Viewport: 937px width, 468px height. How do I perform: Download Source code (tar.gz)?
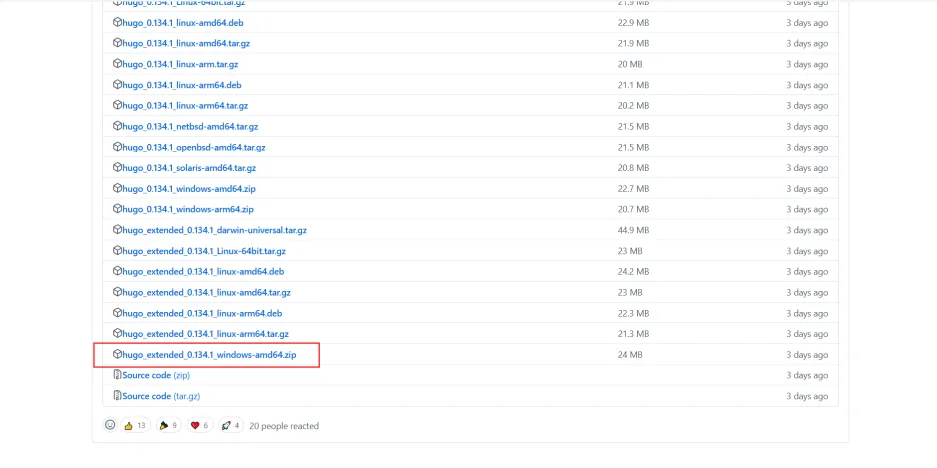(x=161, y=396)
